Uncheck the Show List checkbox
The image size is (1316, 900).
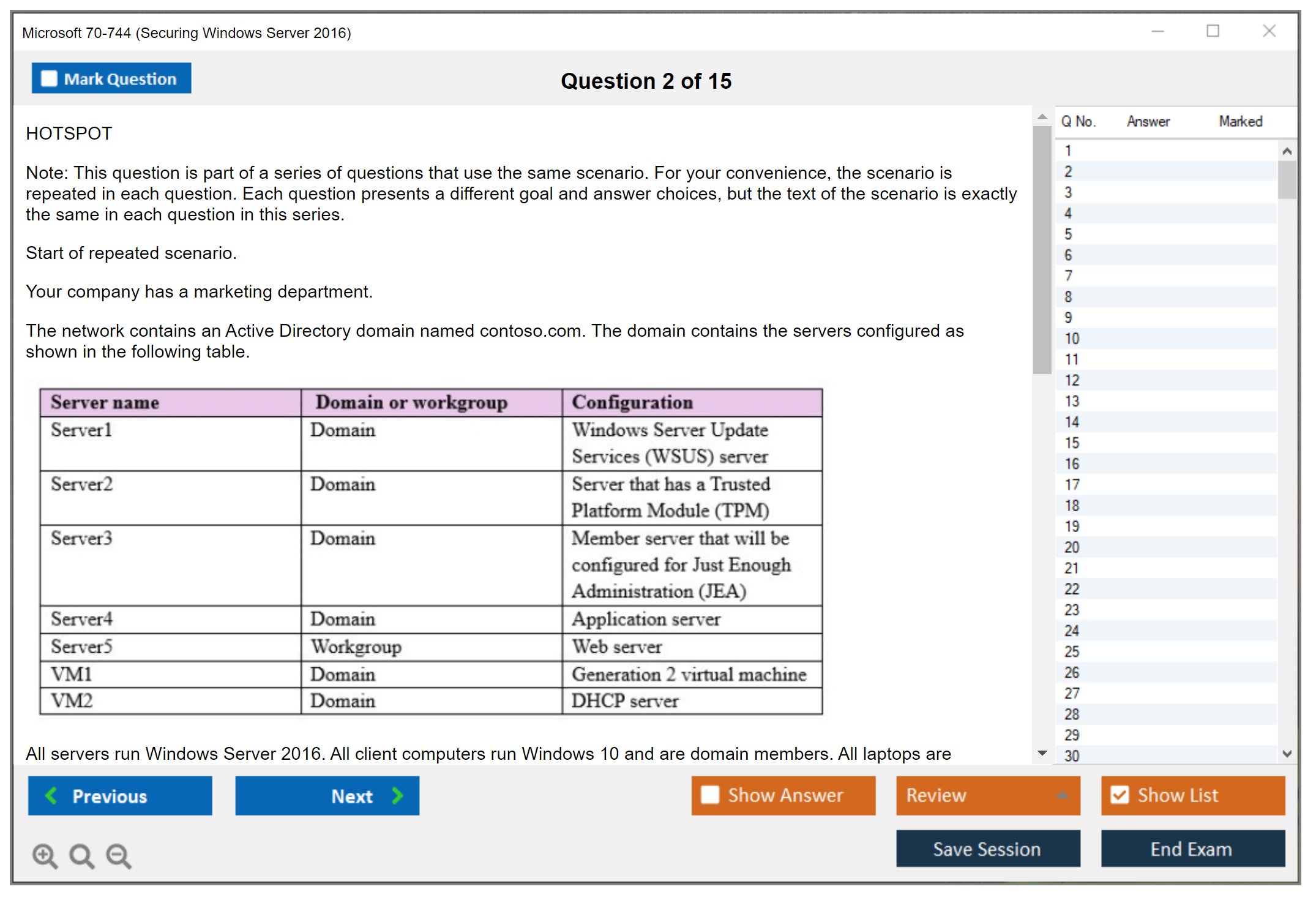tap(1120, 795)
